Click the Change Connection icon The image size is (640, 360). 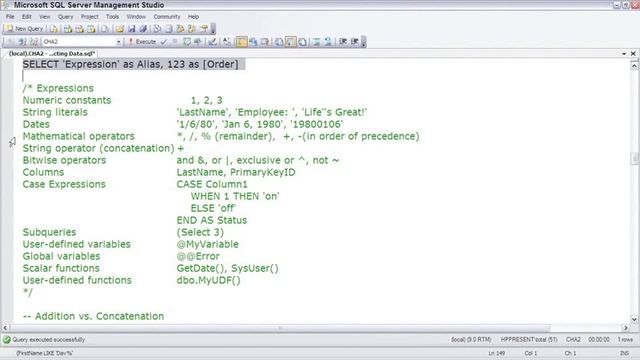coord(34,42)
